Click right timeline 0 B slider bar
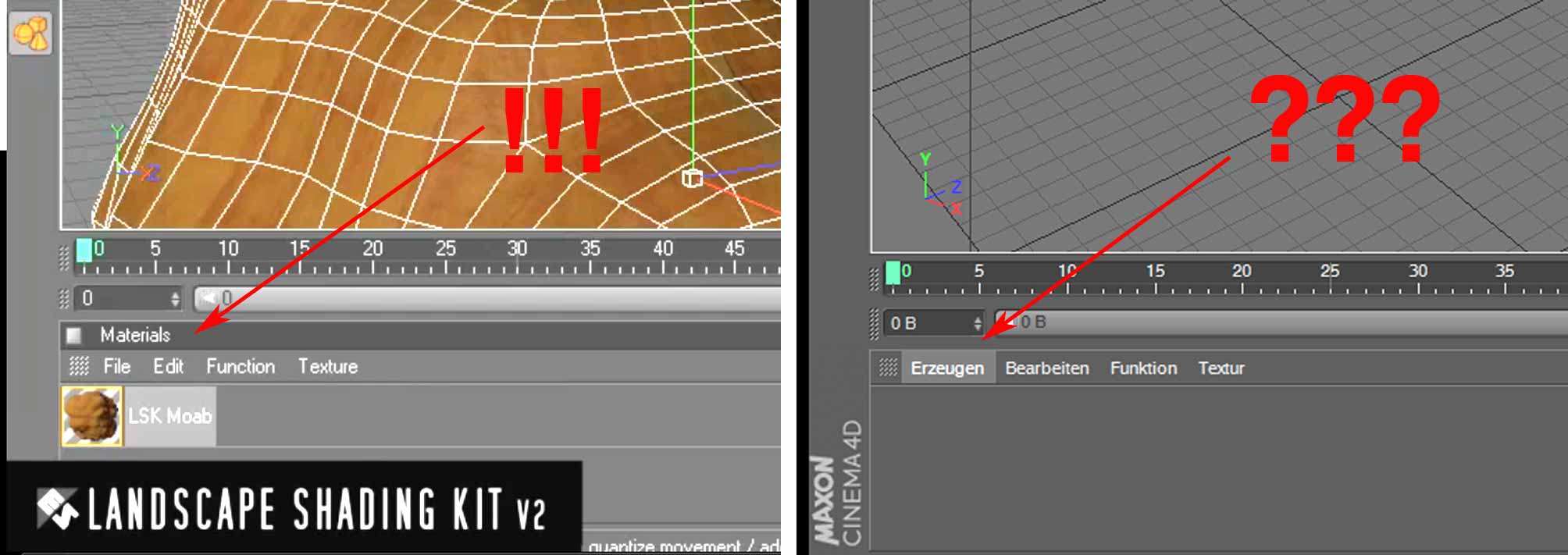Viewport: 1568px width, 555px height. (x=1281, y=322)
